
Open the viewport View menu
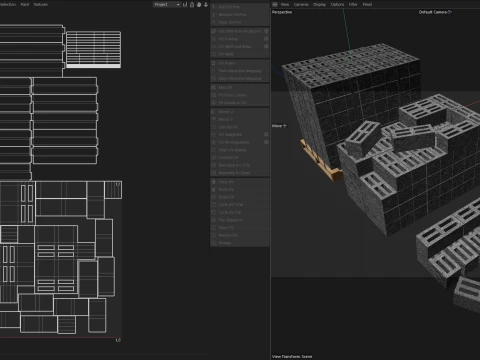(x=285, y=4)
